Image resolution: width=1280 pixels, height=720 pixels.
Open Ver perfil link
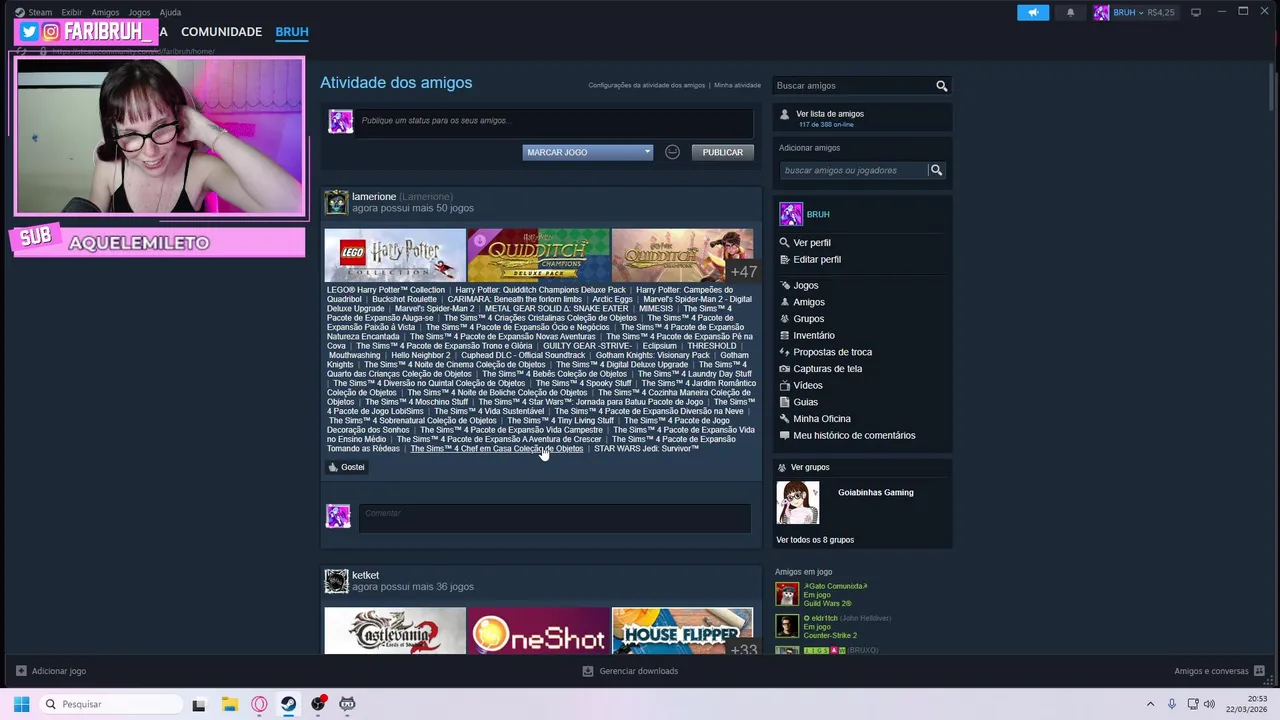point(811,243)
